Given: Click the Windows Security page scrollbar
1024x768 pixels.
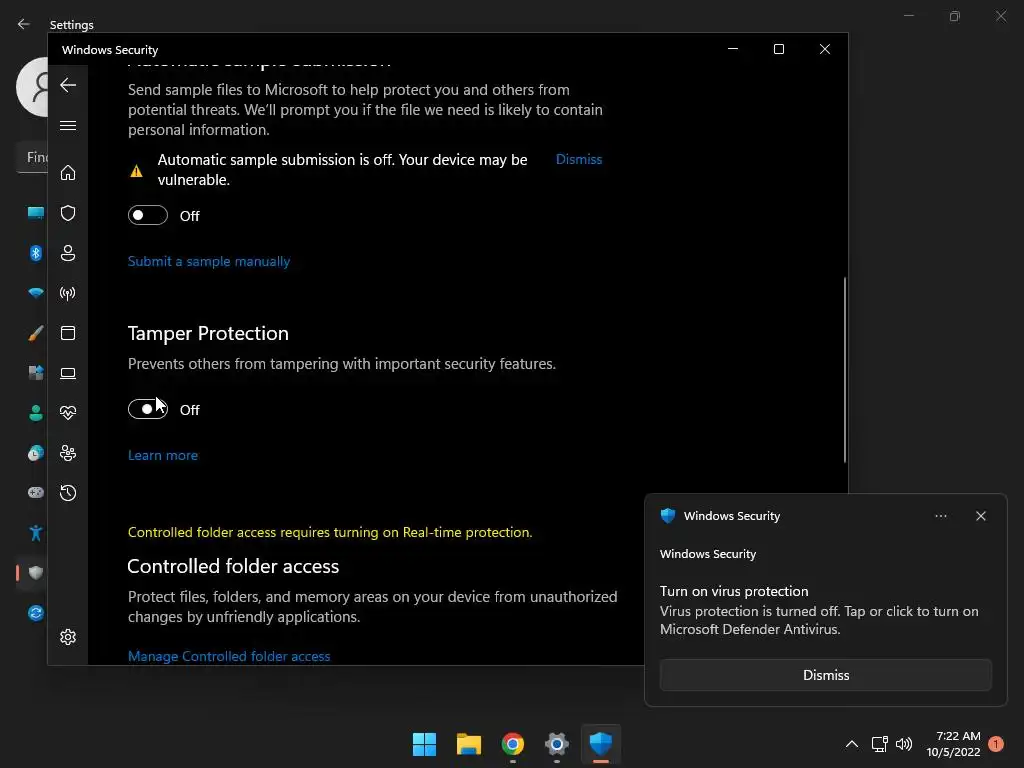Looking at the screenshot, I should [844, 370].
